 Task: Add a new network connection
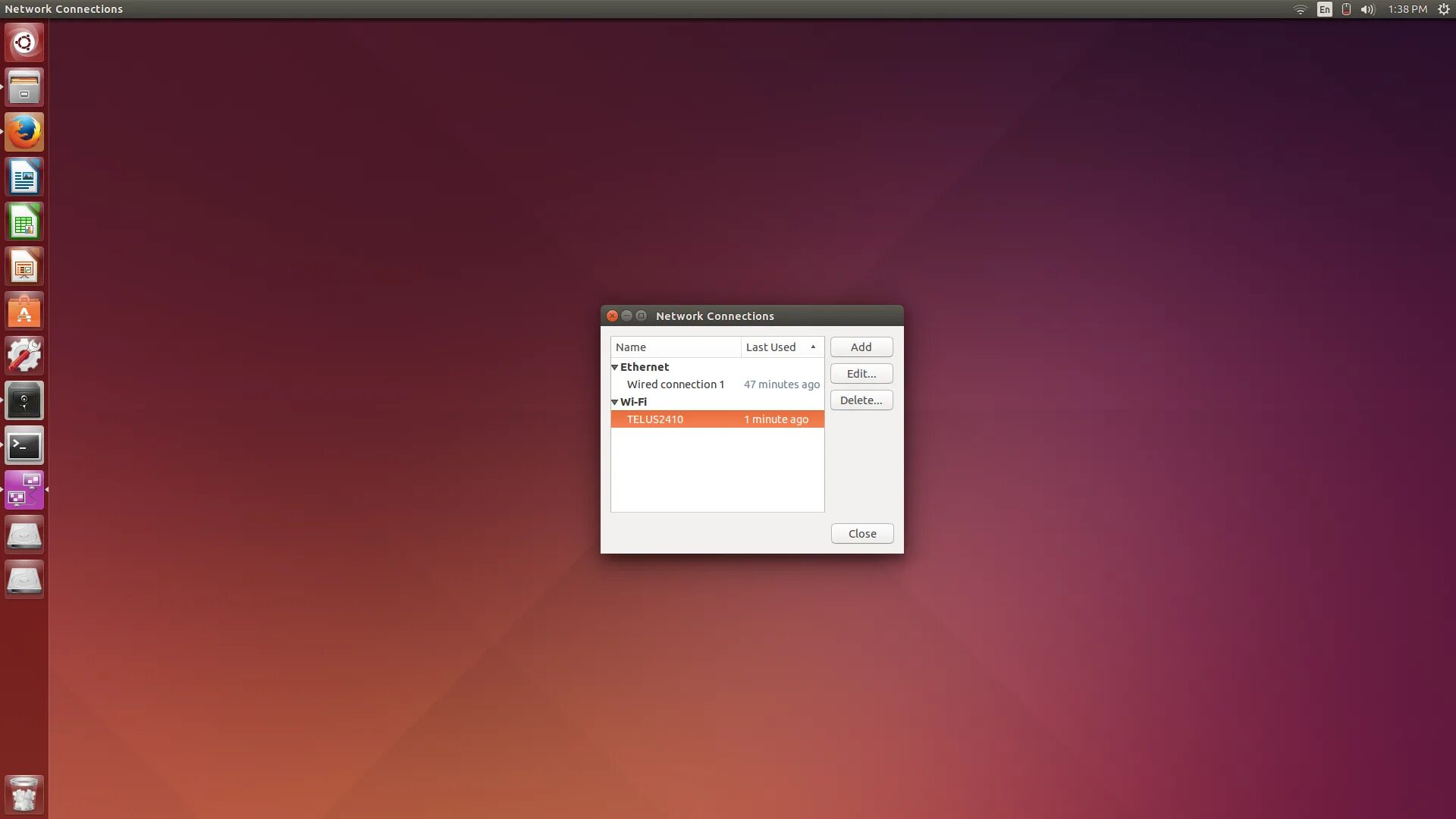tap(861, 346)
